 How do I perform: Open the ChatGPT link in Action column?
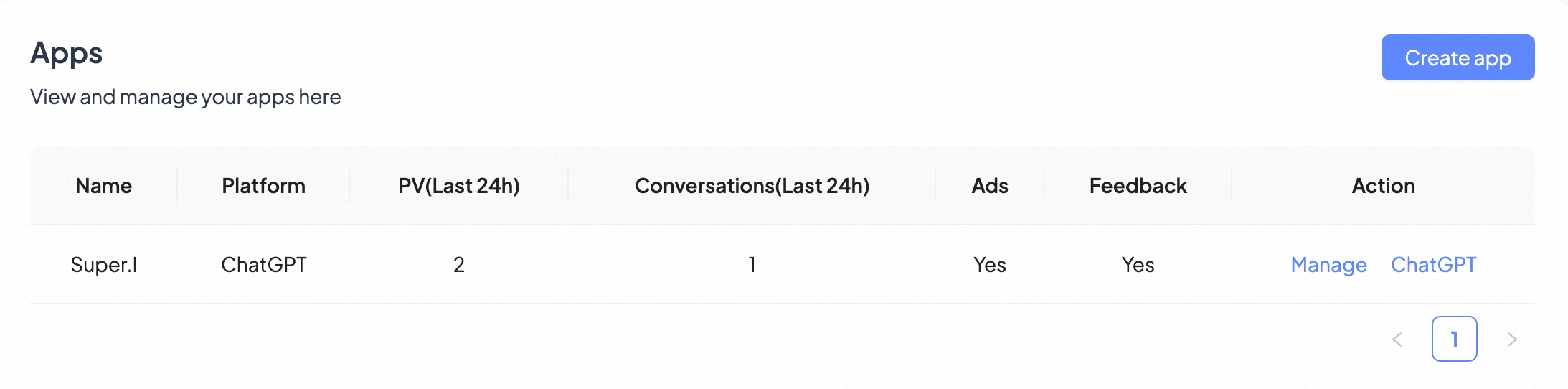pyautogui.click(x=1433, y=265)
